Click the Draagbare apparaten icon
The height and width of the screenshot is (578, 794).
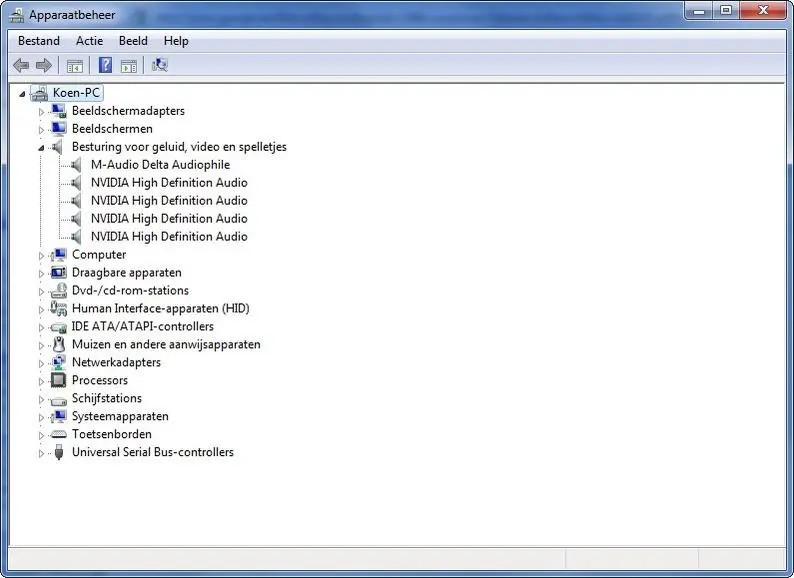[x=59, y=273]
